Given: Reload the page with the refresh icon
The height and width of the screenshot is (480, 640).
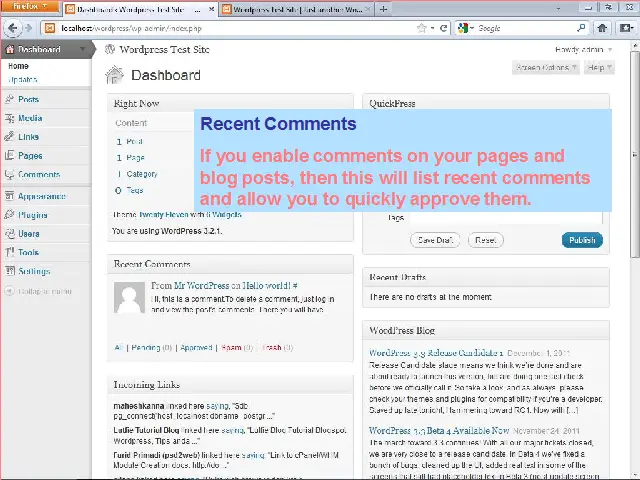Looking at the screenshot, I should (x=443, y=28).
